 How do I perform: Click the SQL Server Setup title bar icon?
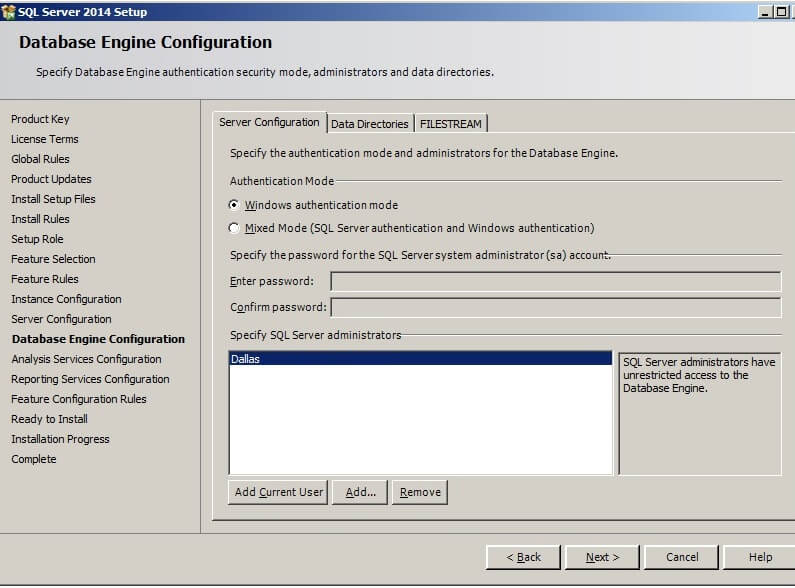tap(8, 12)
